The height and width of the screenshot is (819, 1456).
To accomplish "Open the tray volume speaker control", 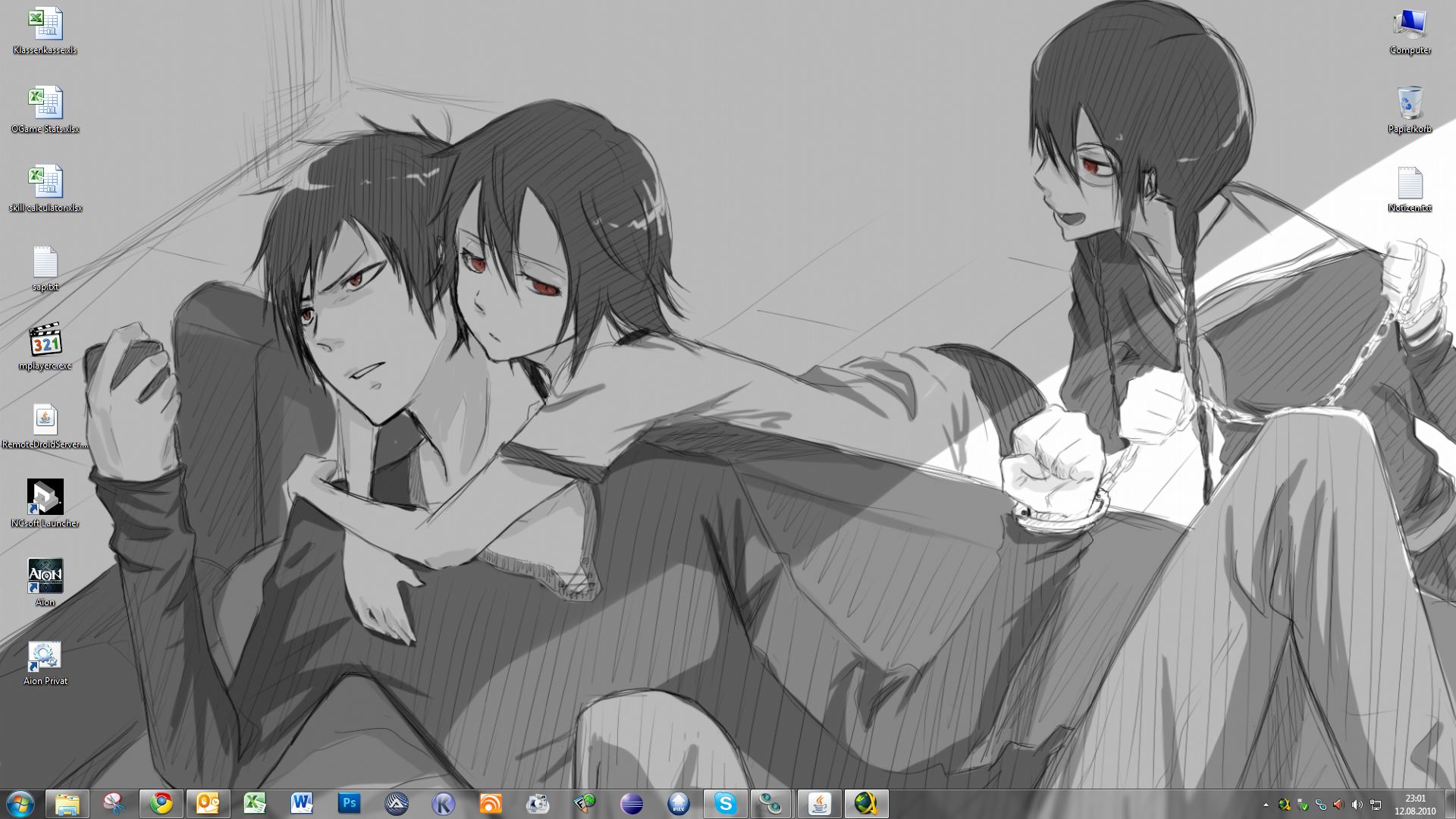I will pos(1357,804).
